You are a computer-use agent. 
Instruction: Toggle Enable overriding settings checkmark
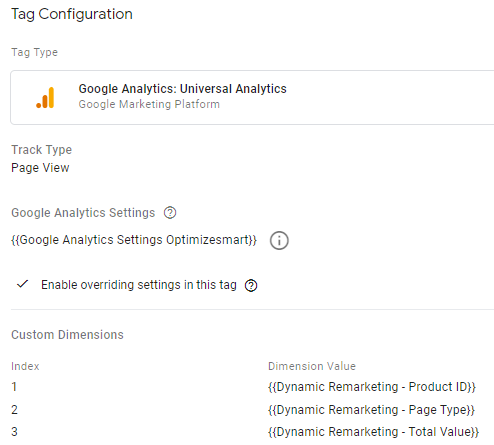22,284
